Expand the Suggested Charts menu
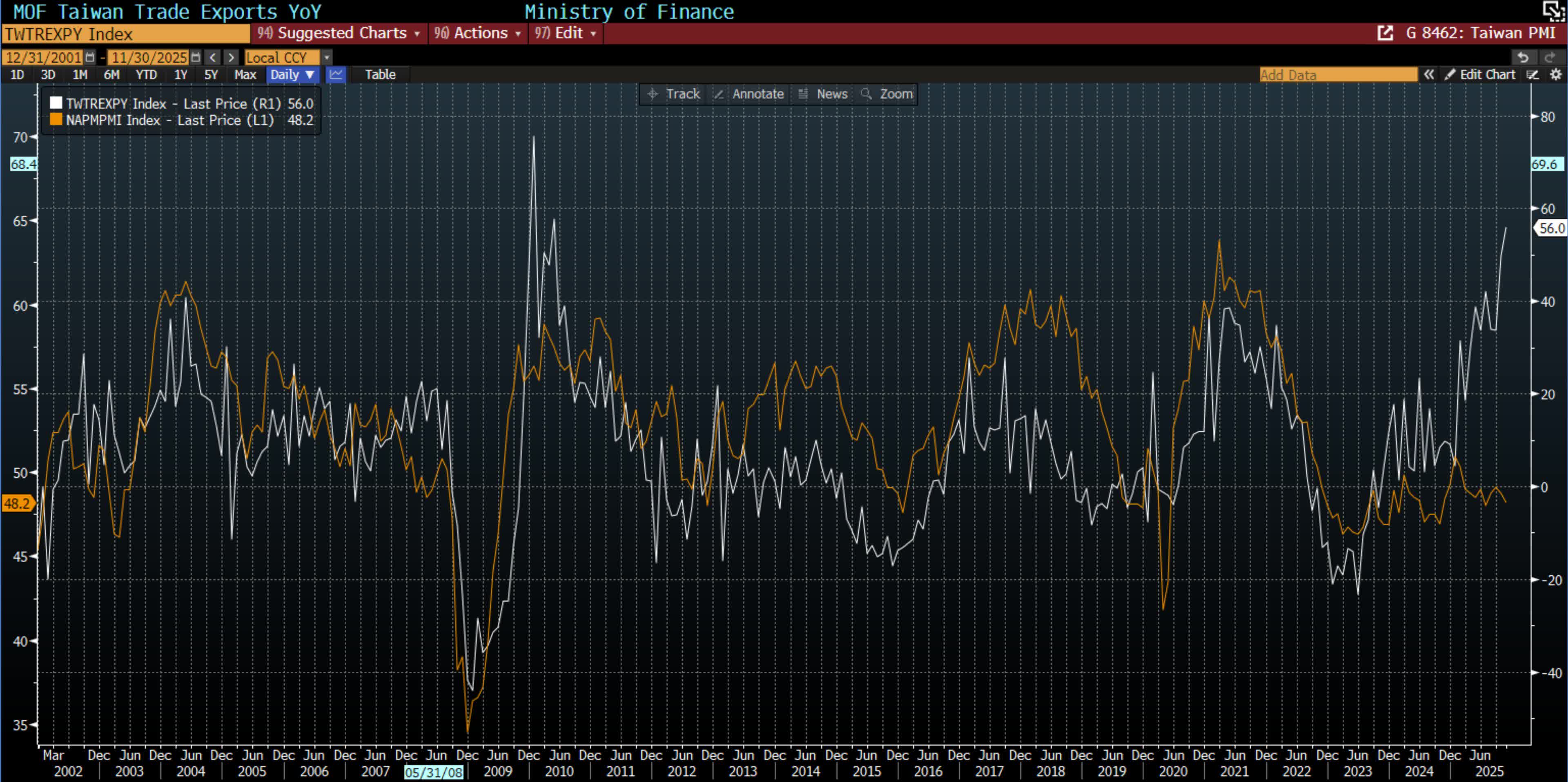 tap(339, 33)
